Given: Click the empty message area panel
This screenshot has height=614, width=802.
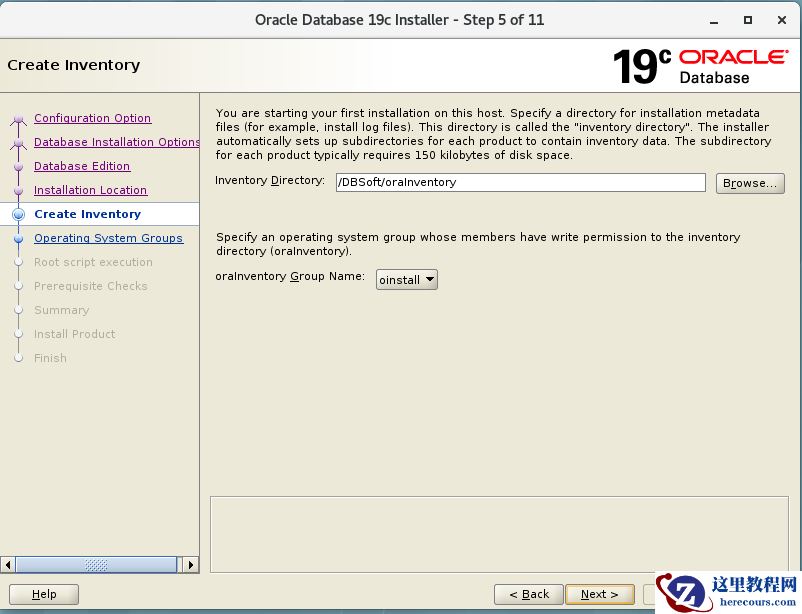Looking at the screenshot, I should point(499,534).
